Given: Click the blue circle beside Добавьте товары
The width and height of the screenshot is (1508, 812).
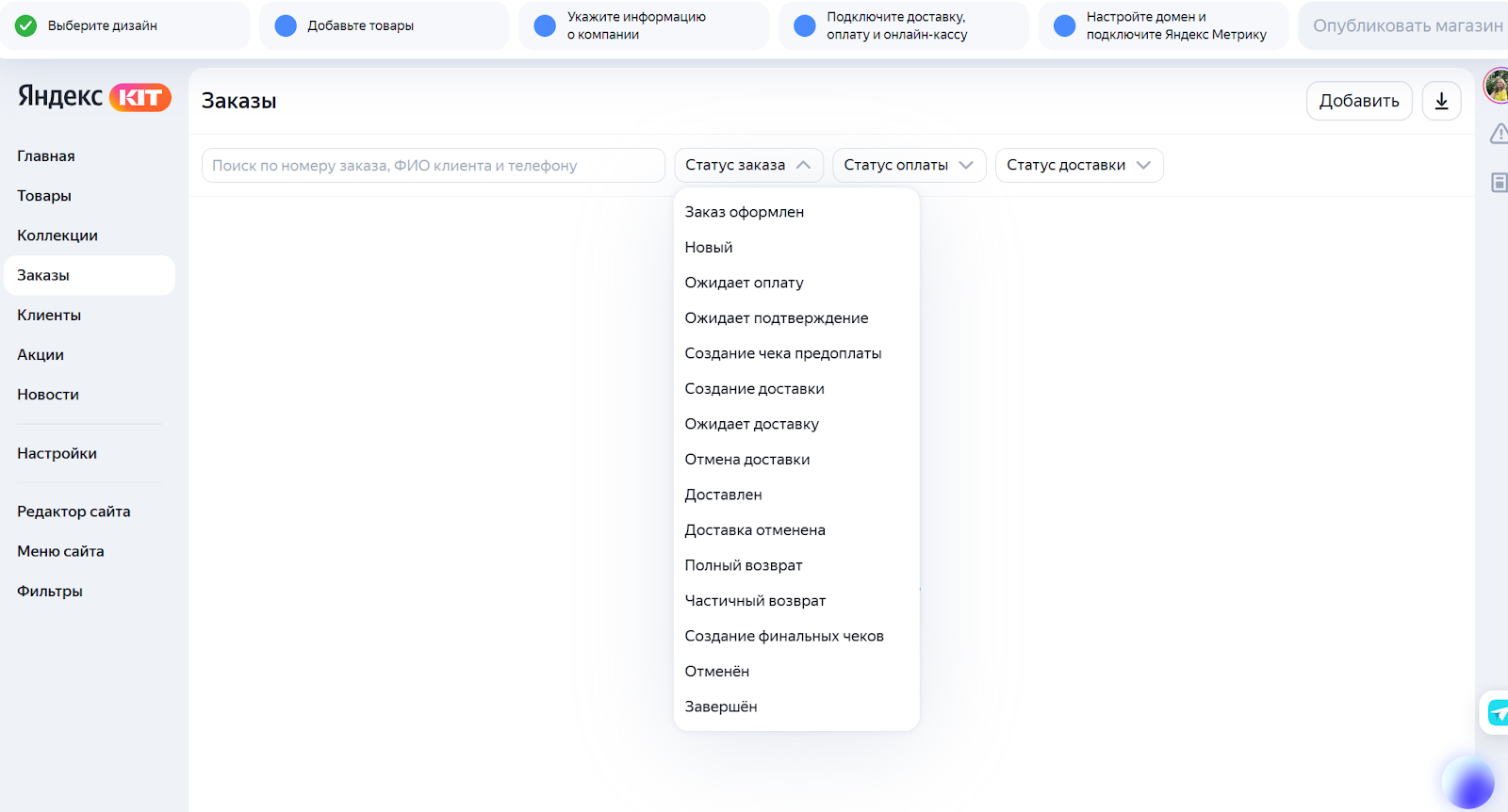Looking at the screenshot, I should click(x=286, y=25).
